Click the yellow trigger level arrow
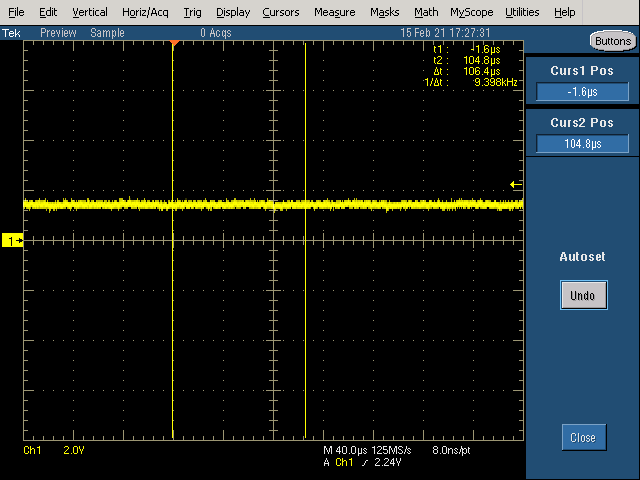This screenshot has width=640, height=480. click(x=516, y=184)
